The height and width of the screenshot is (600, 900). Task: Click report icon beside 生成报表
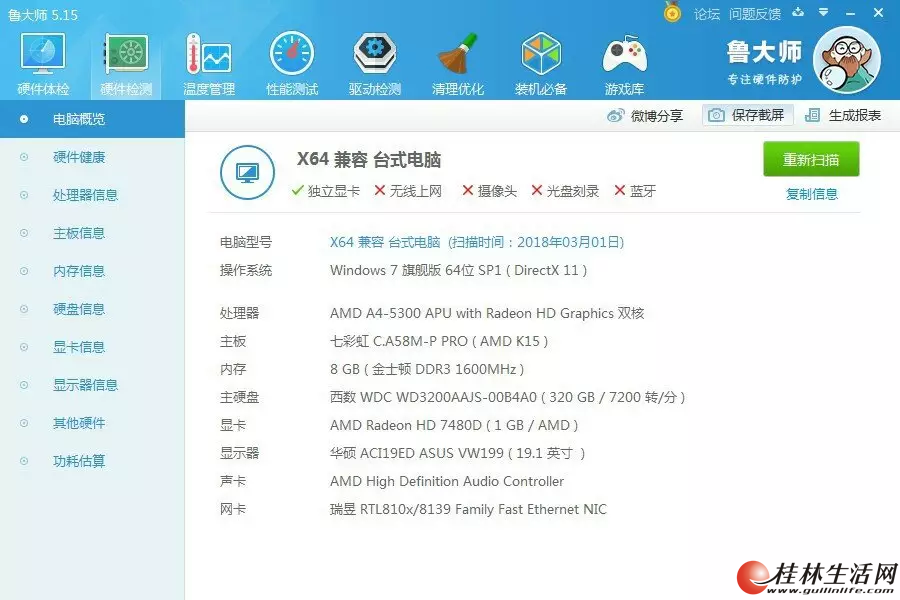pos(812,115)
